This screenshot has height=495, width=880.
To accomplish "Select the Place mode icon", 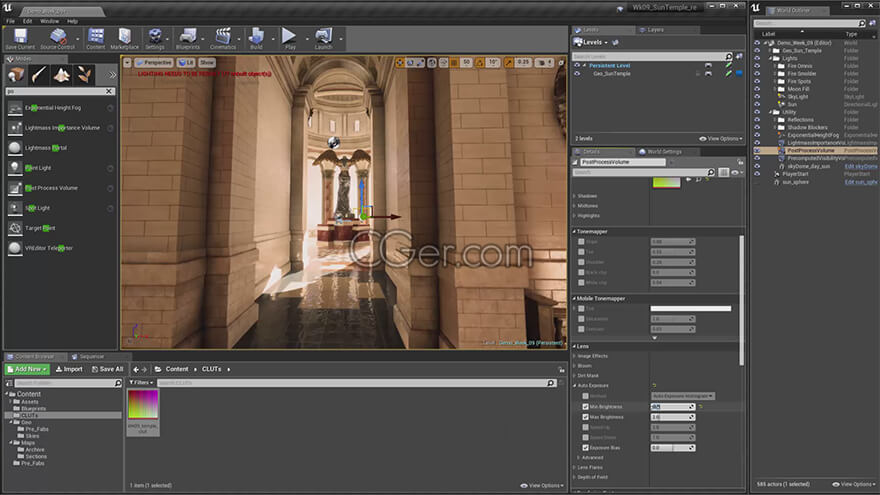I will (17, 74).
